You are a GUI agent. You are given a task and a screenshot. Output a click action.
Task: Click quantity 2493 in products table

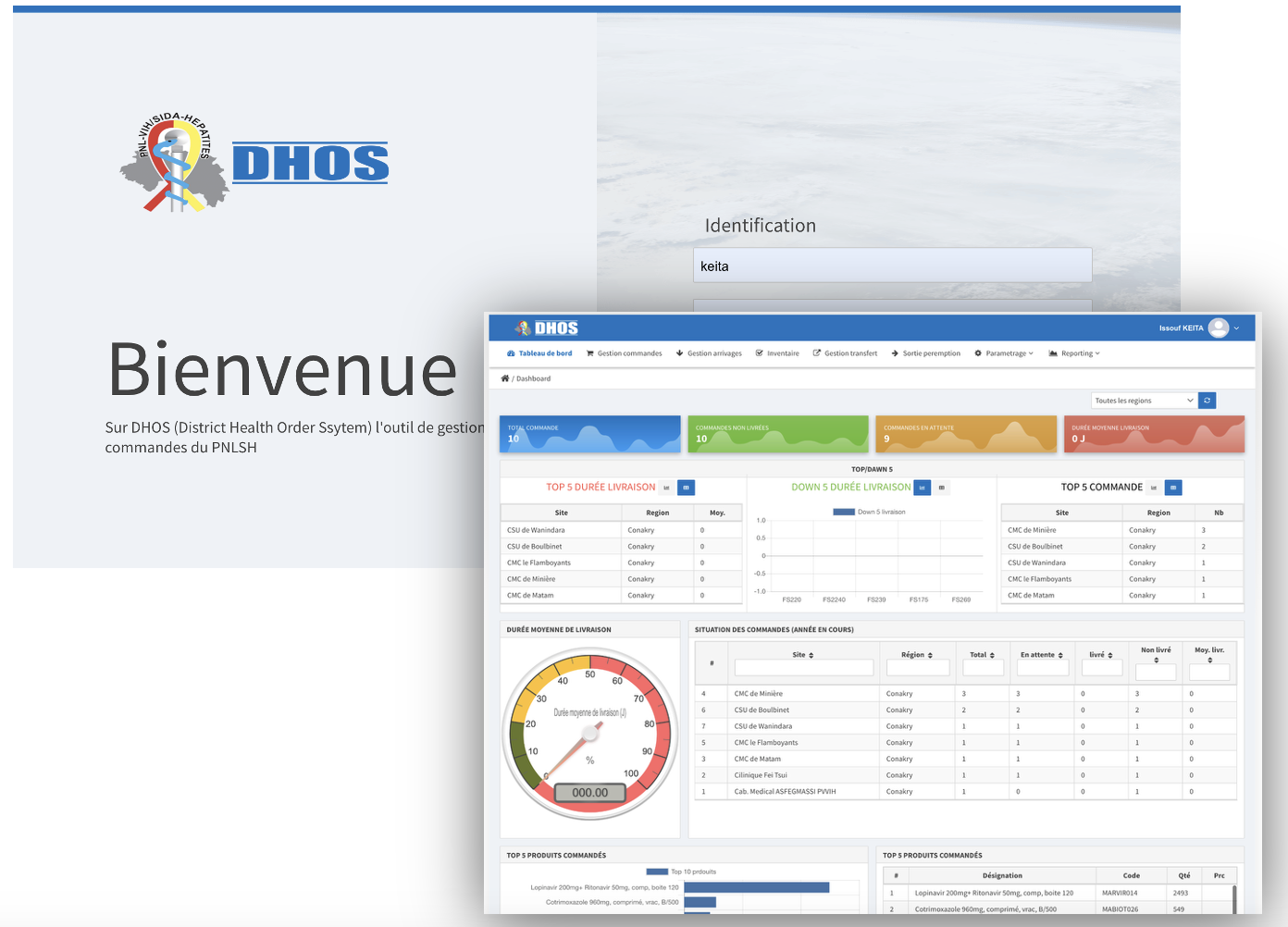[1180, 893]
